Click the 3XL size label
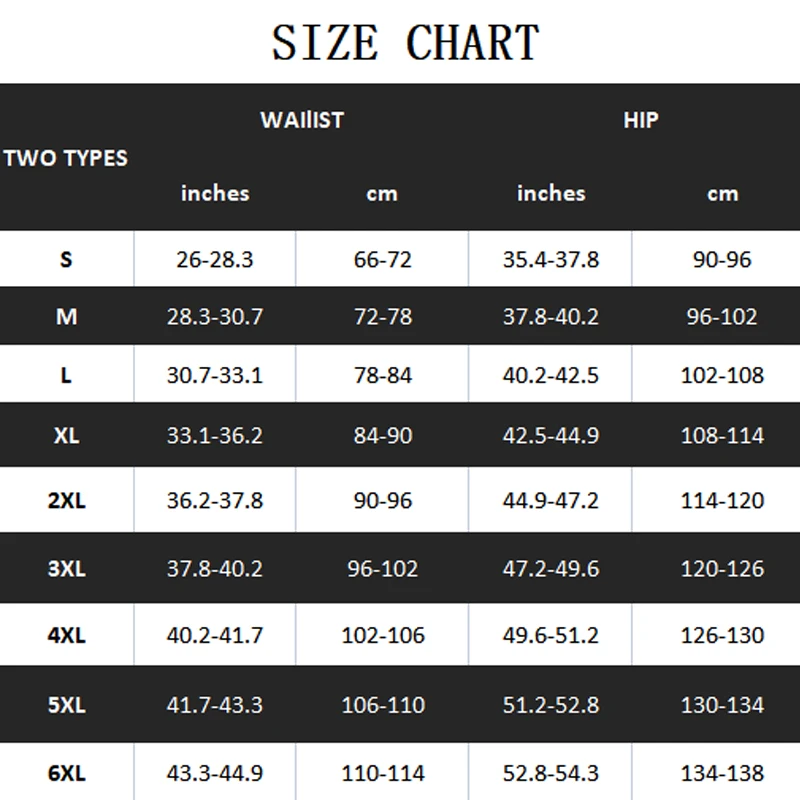Viewport: 800px width, 800px height. 66,568
